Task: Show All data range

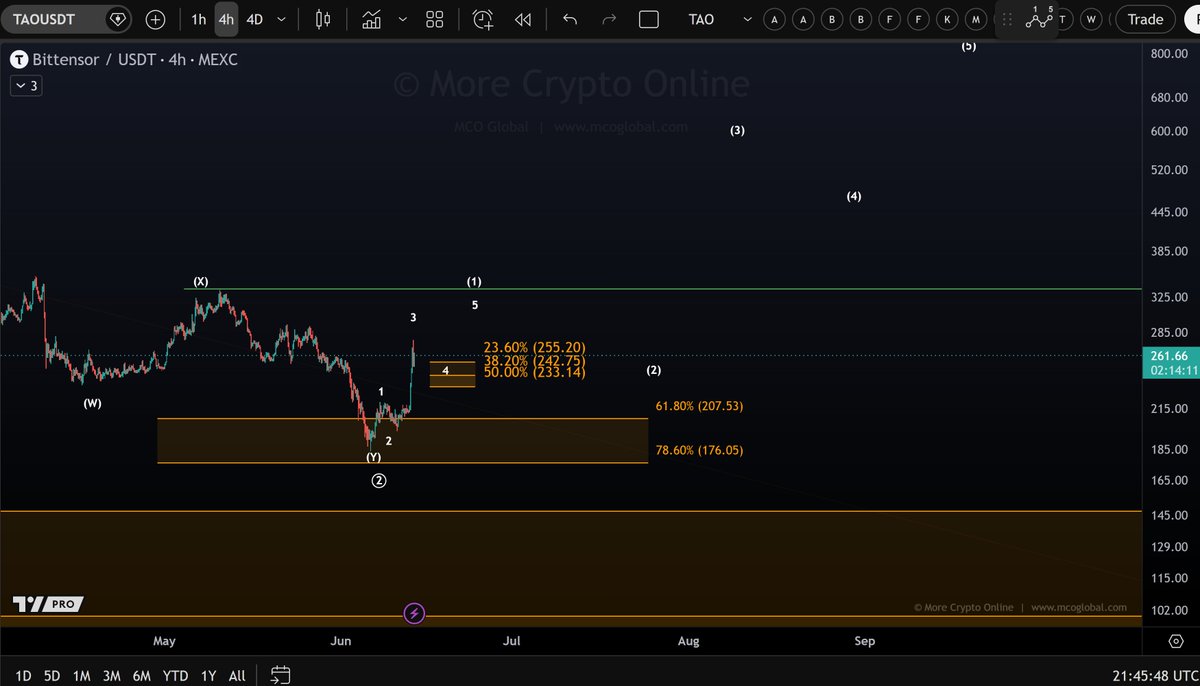Action: click(237, 675)
